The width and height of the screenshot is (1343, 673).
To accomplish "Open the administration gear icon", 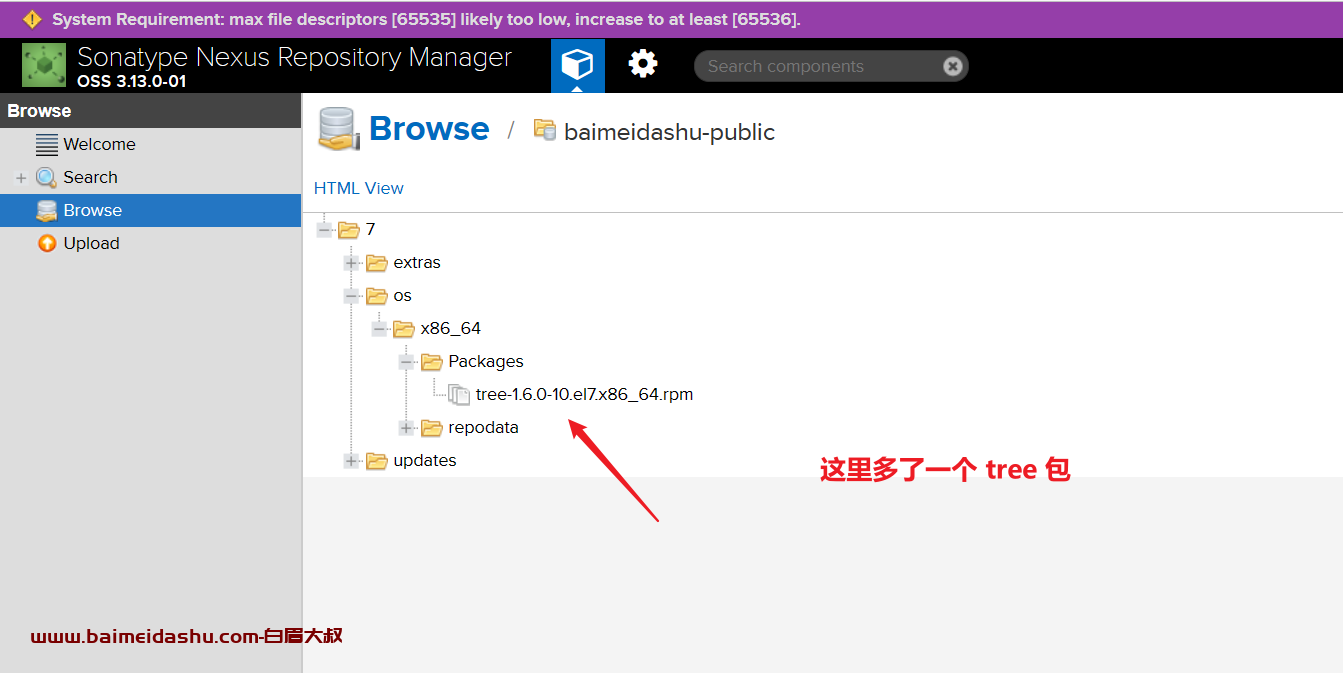I will tap(642, 65).
